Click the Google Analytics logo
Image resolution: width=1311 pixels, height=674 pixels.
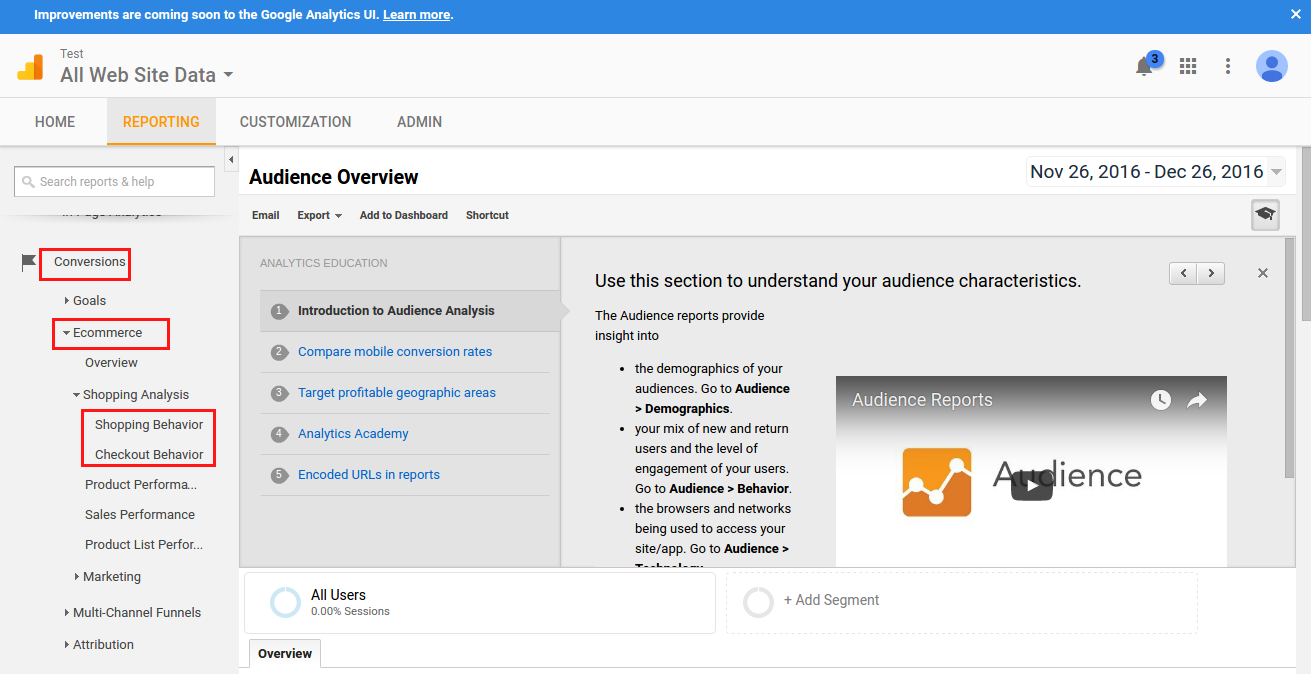[30, 67]
